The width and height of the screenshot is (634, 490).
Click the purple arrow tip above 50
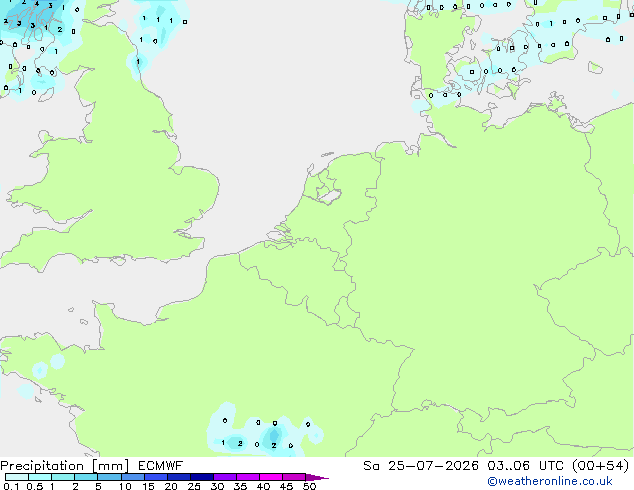317,477
